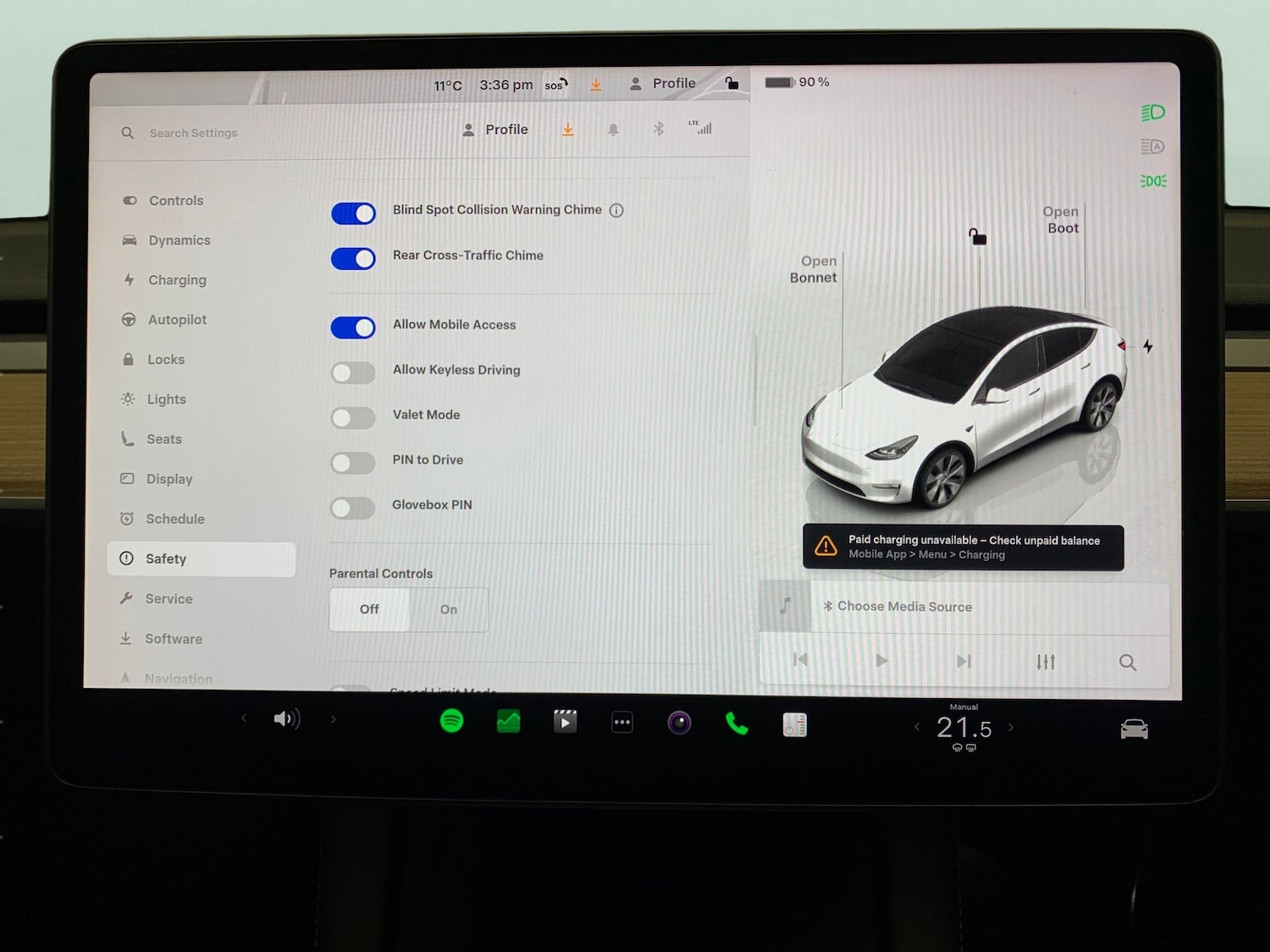Adjust cabin temperature showing 21.5
The height and width of the screenshot is (952, 1270).
pos(963,728)
